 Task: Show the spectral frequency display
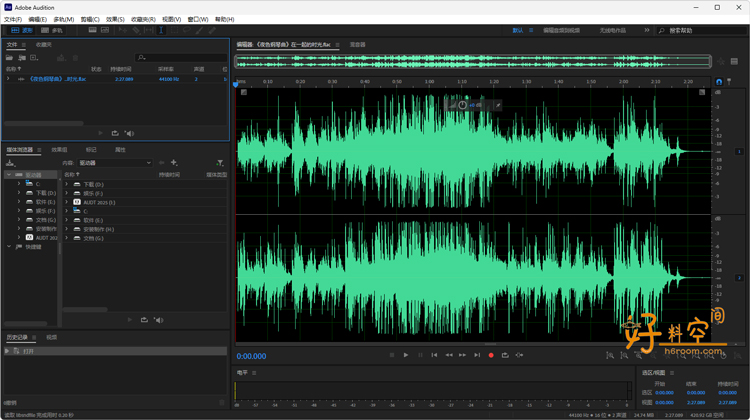coord(92,30)
